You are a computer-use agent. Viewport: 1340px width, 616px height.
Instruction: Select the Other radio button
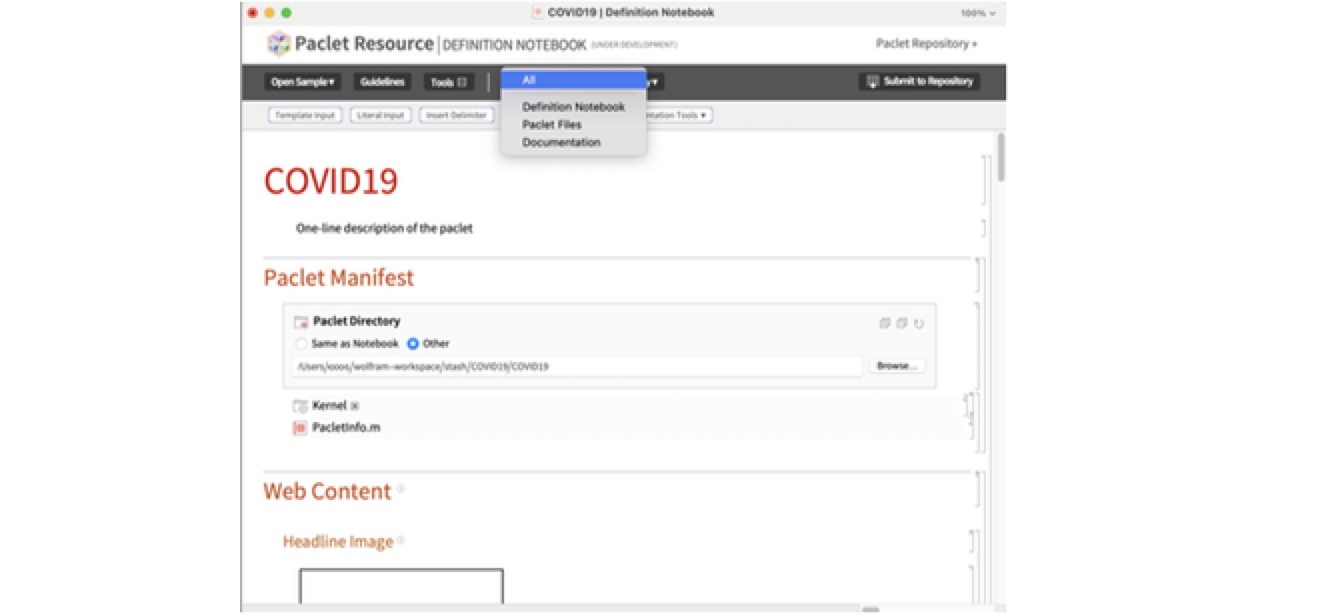(x=413, y=344)
